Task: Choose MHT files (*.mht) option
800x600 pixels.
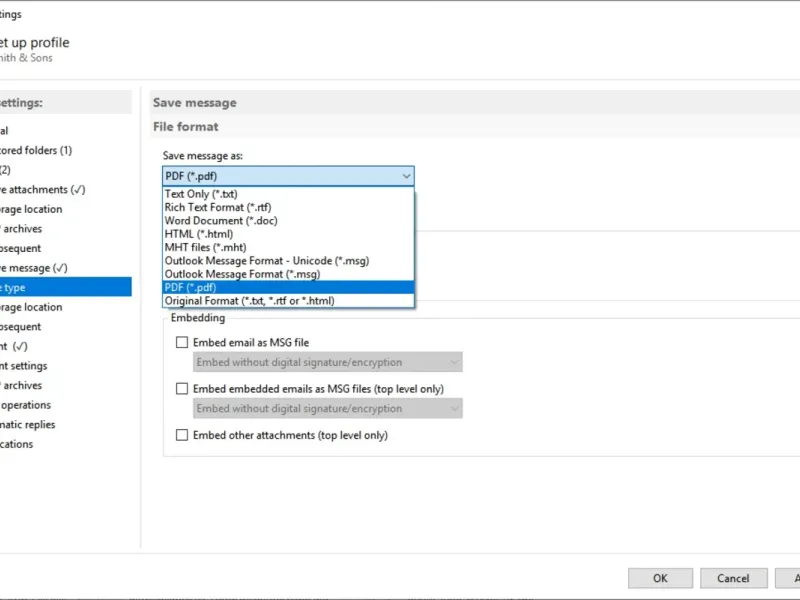Action: pos(205,247)
